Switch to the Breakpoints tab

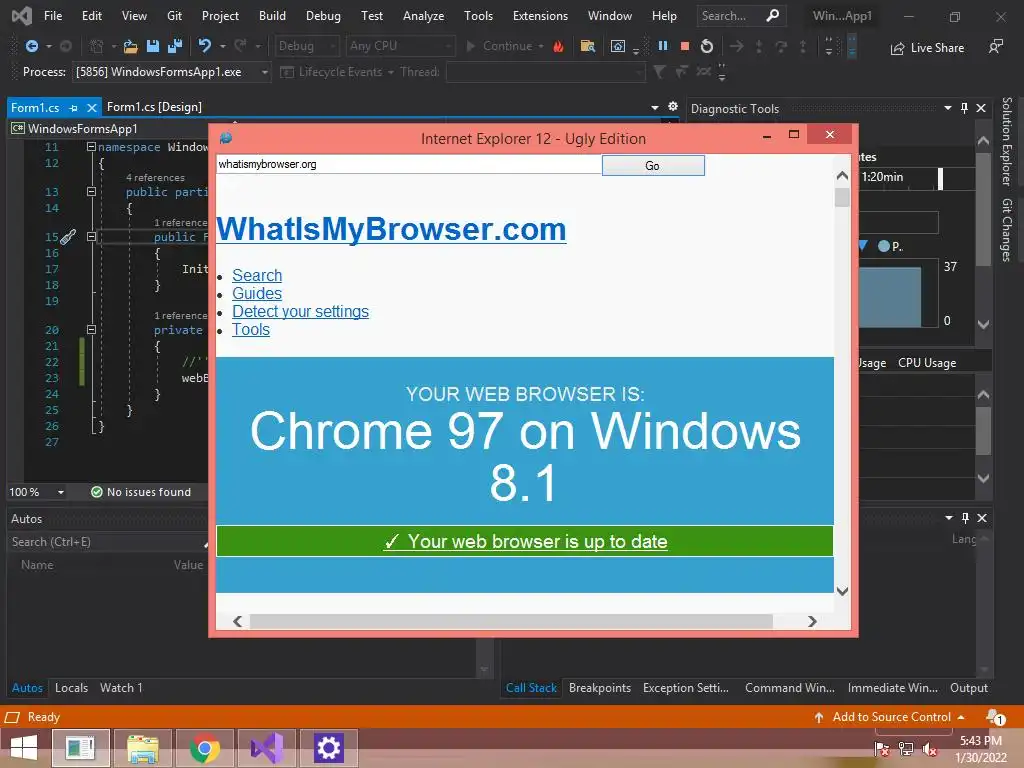600,688
